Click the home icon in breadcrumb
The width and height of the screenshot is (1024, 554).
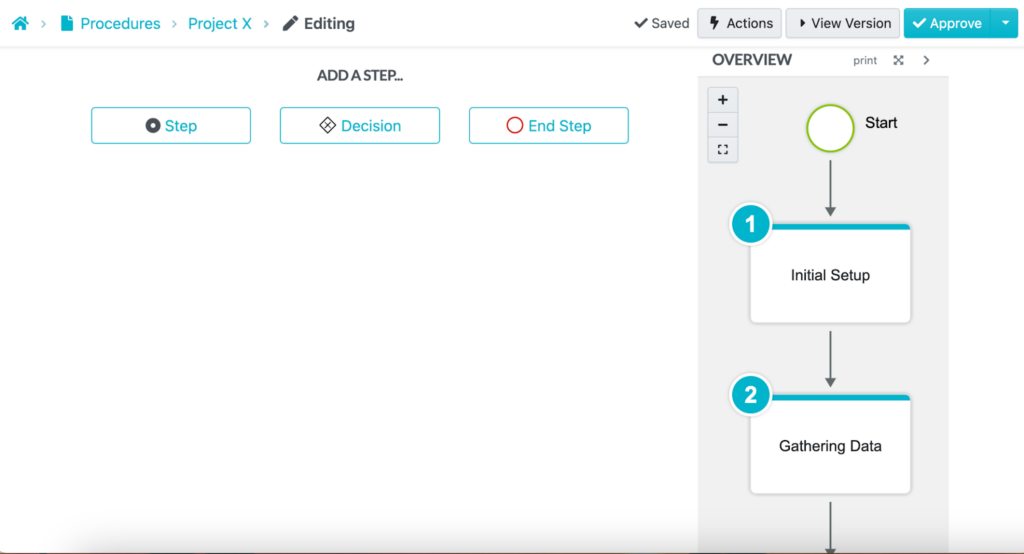coord(20,23)
